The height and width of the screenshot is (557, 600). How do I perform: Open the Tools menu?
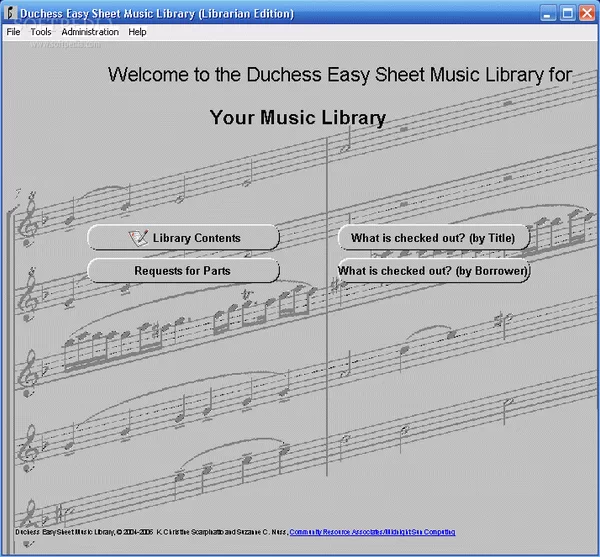(x=41, y=32)
